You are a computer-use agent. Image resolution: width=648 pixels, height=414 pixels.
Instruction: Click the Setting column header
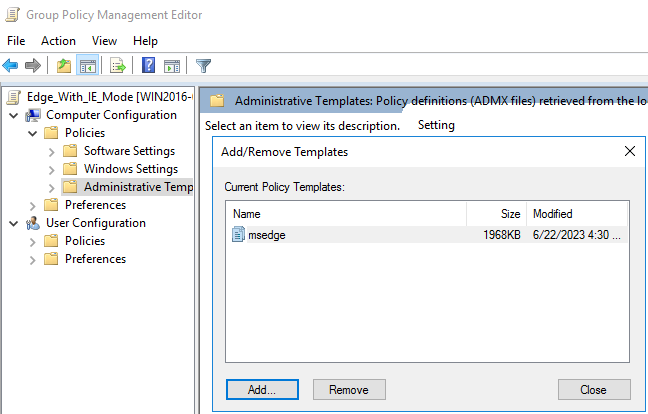pyautogui.click(x=436, y=125)
